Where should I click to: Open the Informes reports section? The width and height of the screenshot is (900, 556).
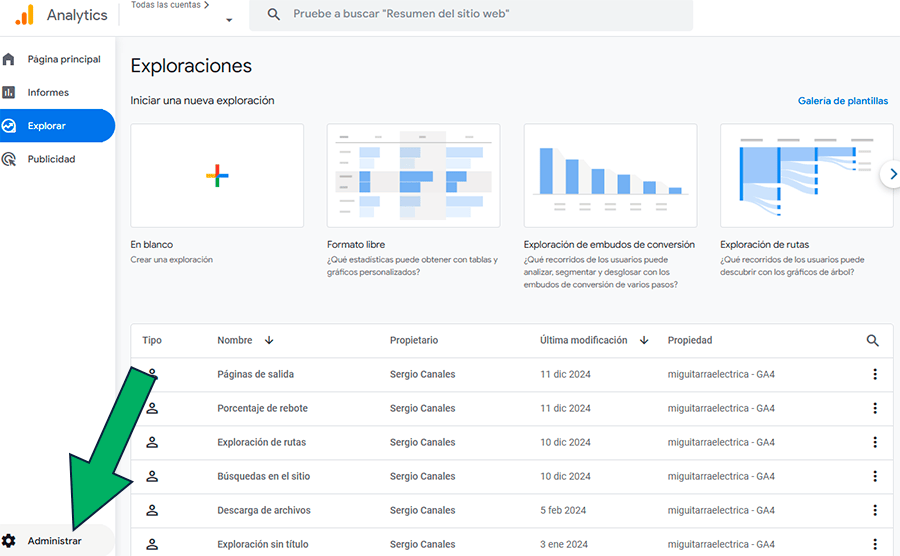pos(48,92)
